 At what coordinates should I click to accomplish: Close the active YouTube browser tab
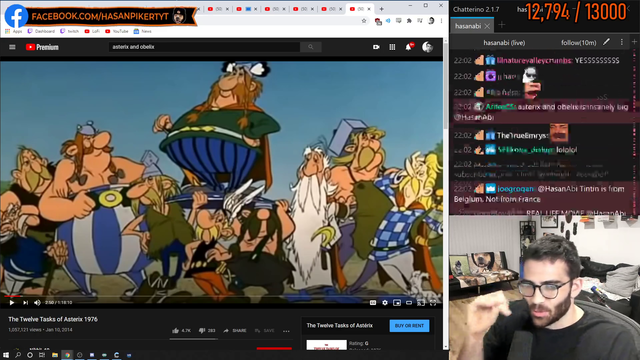[x=369, y=9]
